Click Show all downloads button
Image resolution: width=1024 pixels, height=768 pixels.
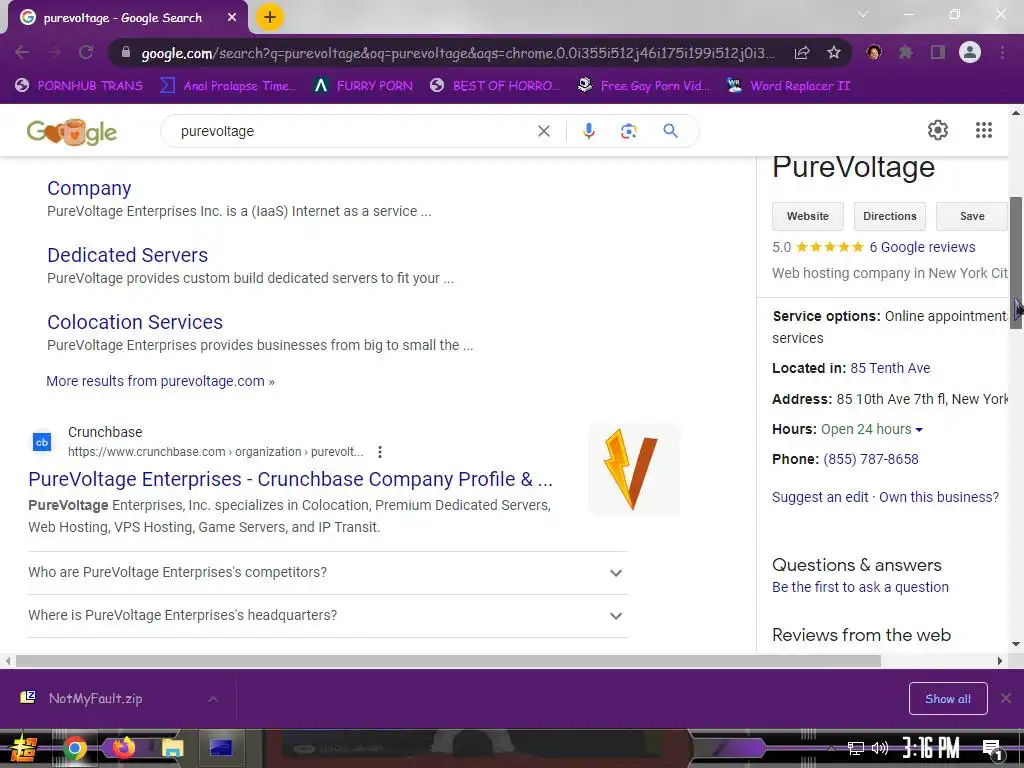(948, 699)
